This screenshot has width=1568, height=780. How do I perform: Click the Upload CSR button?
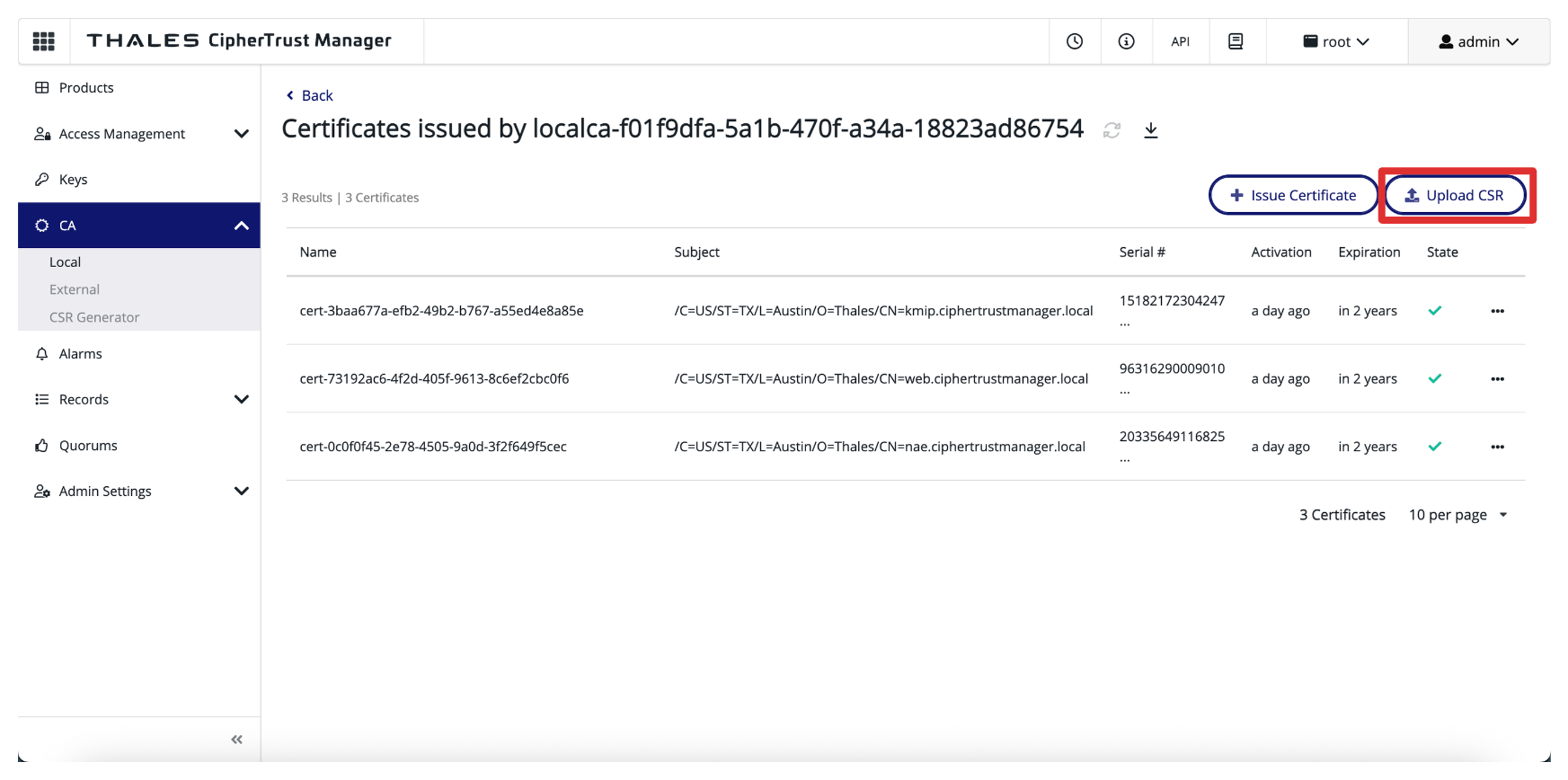pos(1454,195)
